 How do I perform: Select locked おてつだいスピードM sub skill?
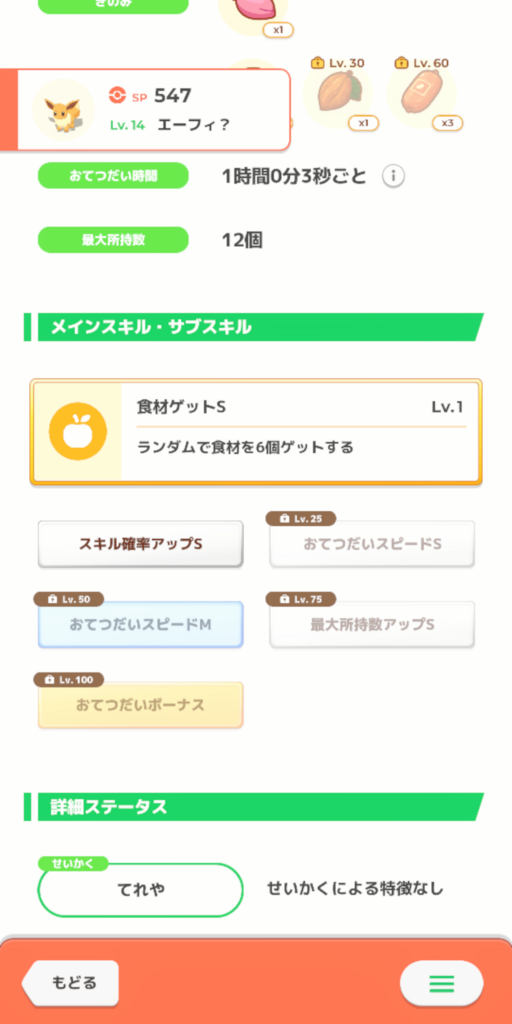[x=140, y=624]
